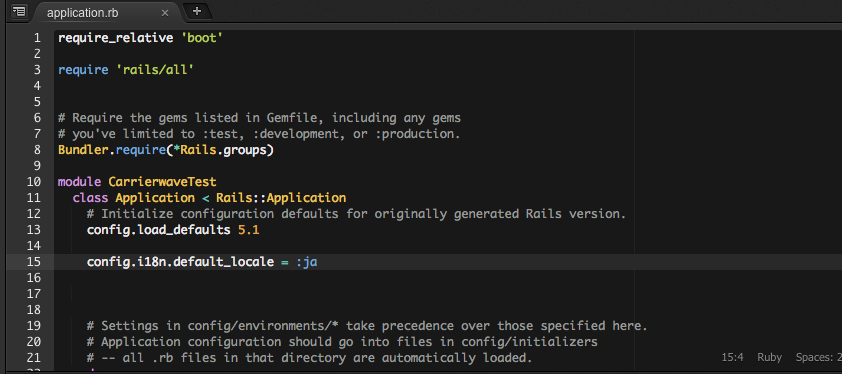Viewport: 842px width, 374px height.
Task: Click comment 'Settings in config/environments/*' line
Action: tap(367, 326)
